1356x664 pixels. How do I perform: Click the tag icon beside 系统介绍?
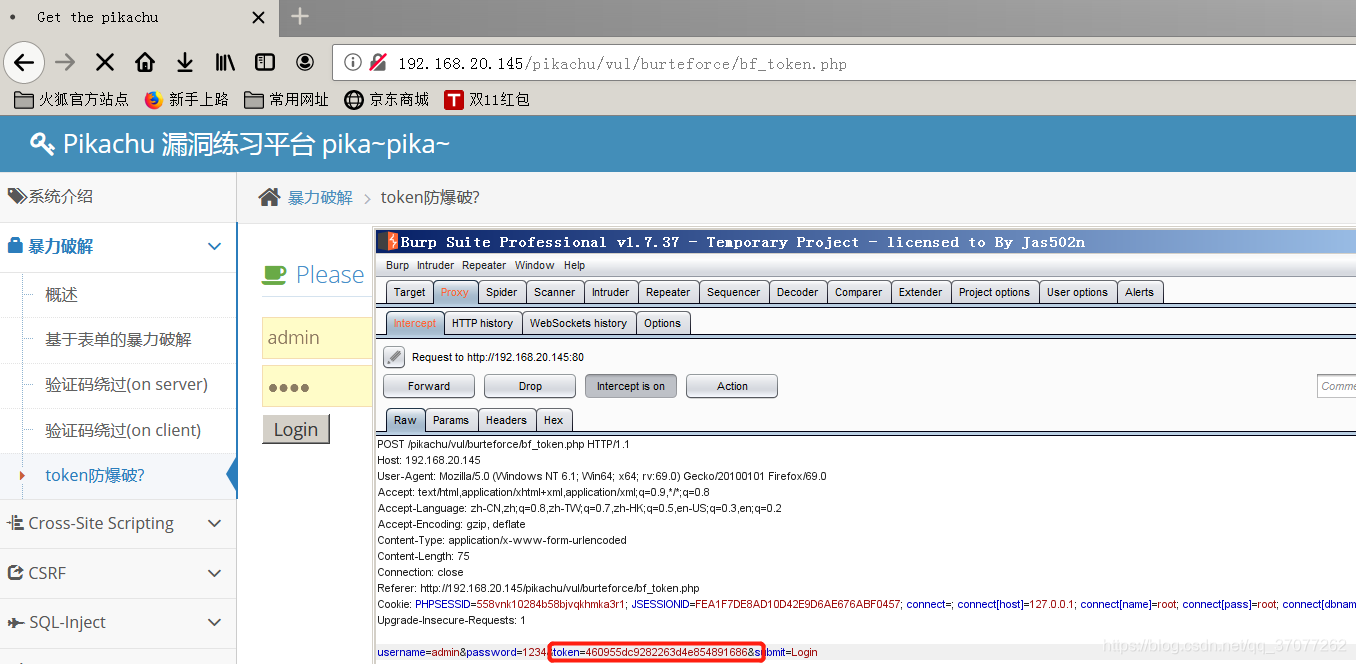(x=17, y=196)
